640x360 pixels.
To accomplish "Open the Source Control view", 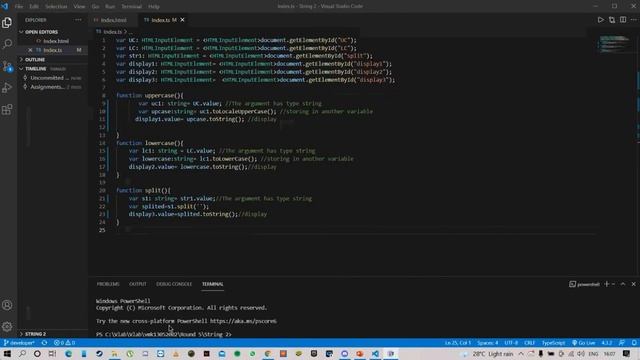I will coord(7,66).
